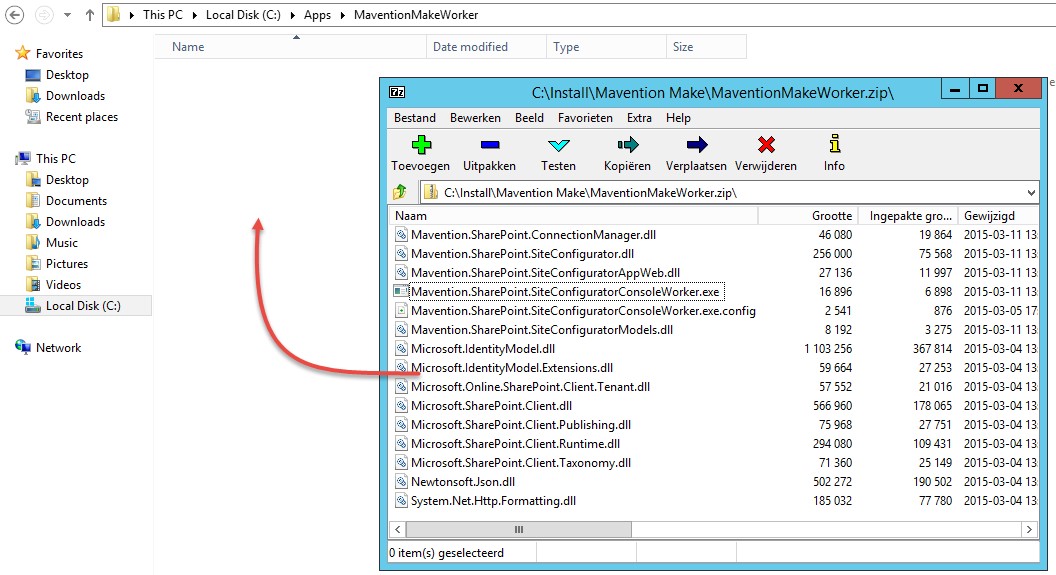The height and width of the screenshot is (575, 1056).
Task: Expand the This PC tree node
Action: point(8,159)
